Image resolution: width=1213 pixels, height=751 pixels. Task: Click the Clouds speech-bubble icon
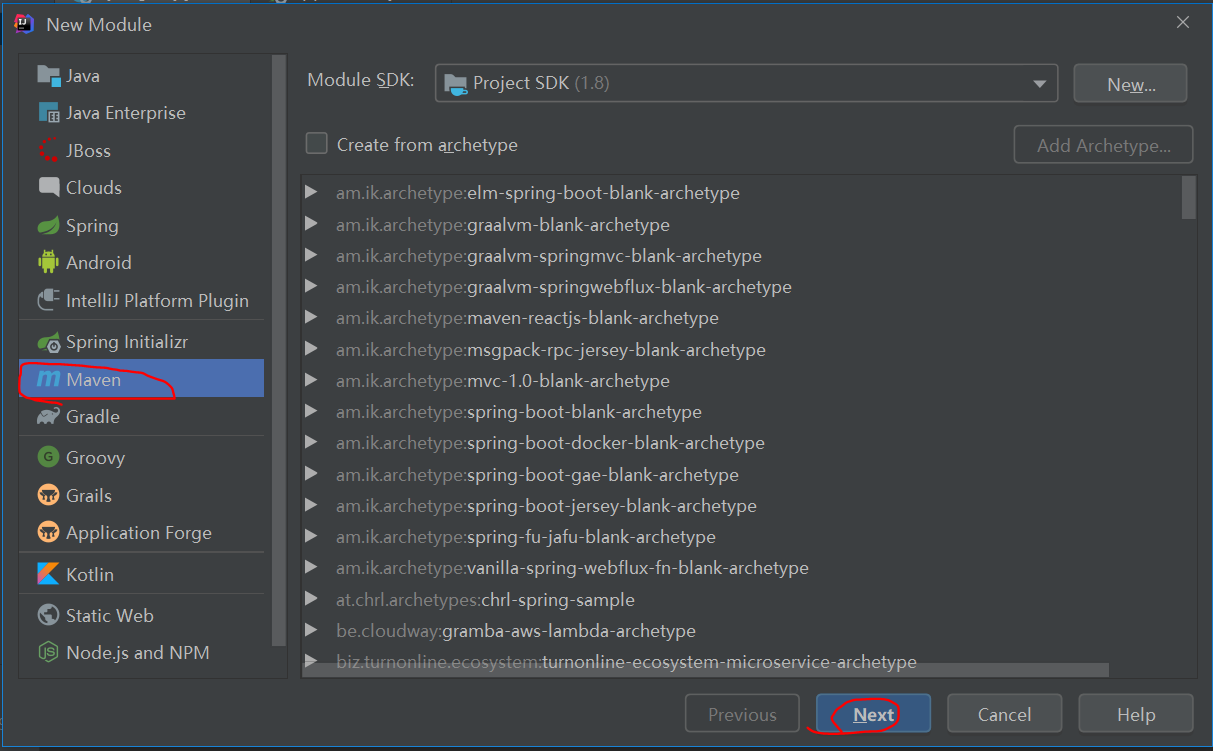(x=49, y=187)
